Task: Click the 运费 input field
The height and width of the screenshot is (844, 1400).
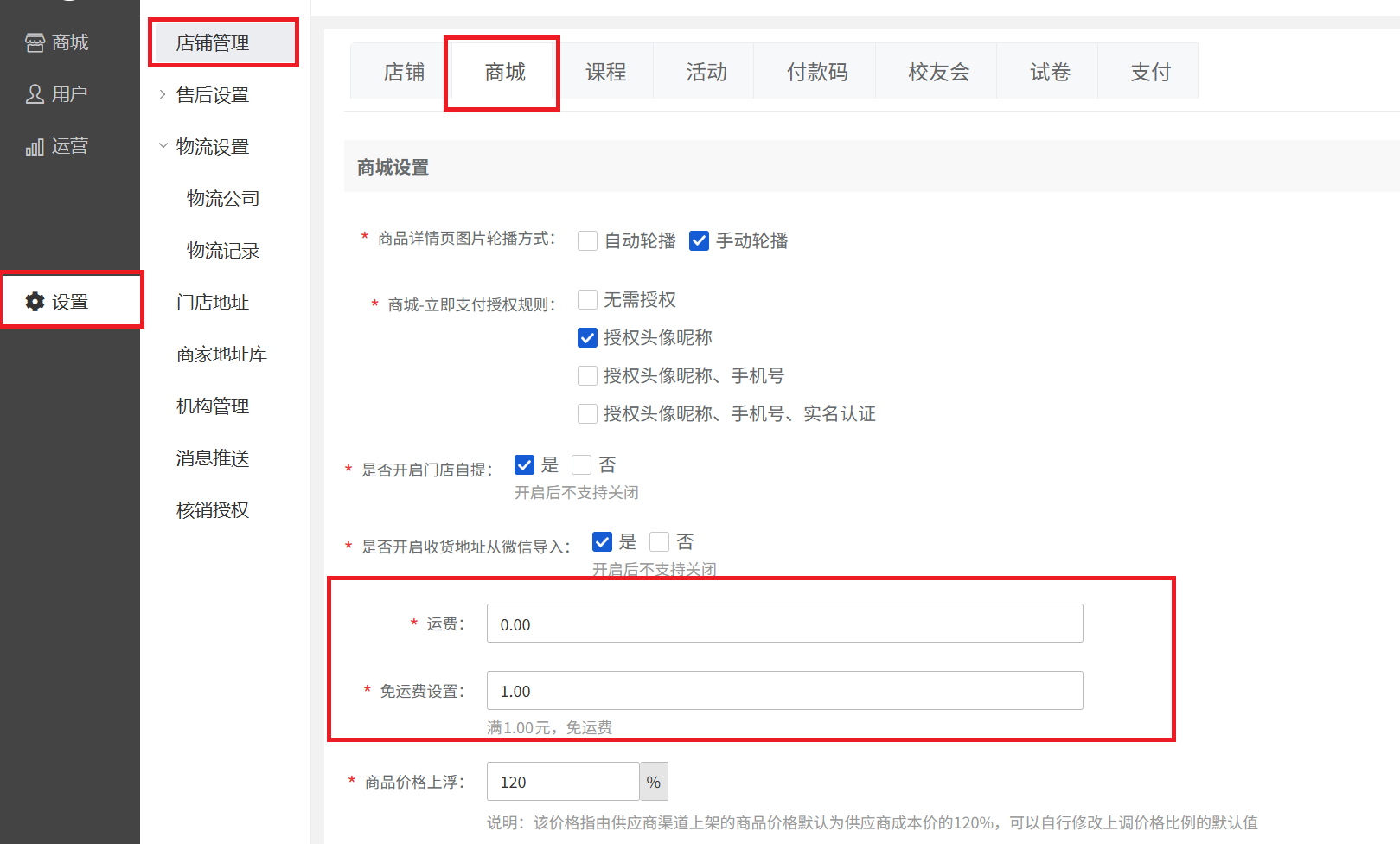Action: (x=784, y=623)
